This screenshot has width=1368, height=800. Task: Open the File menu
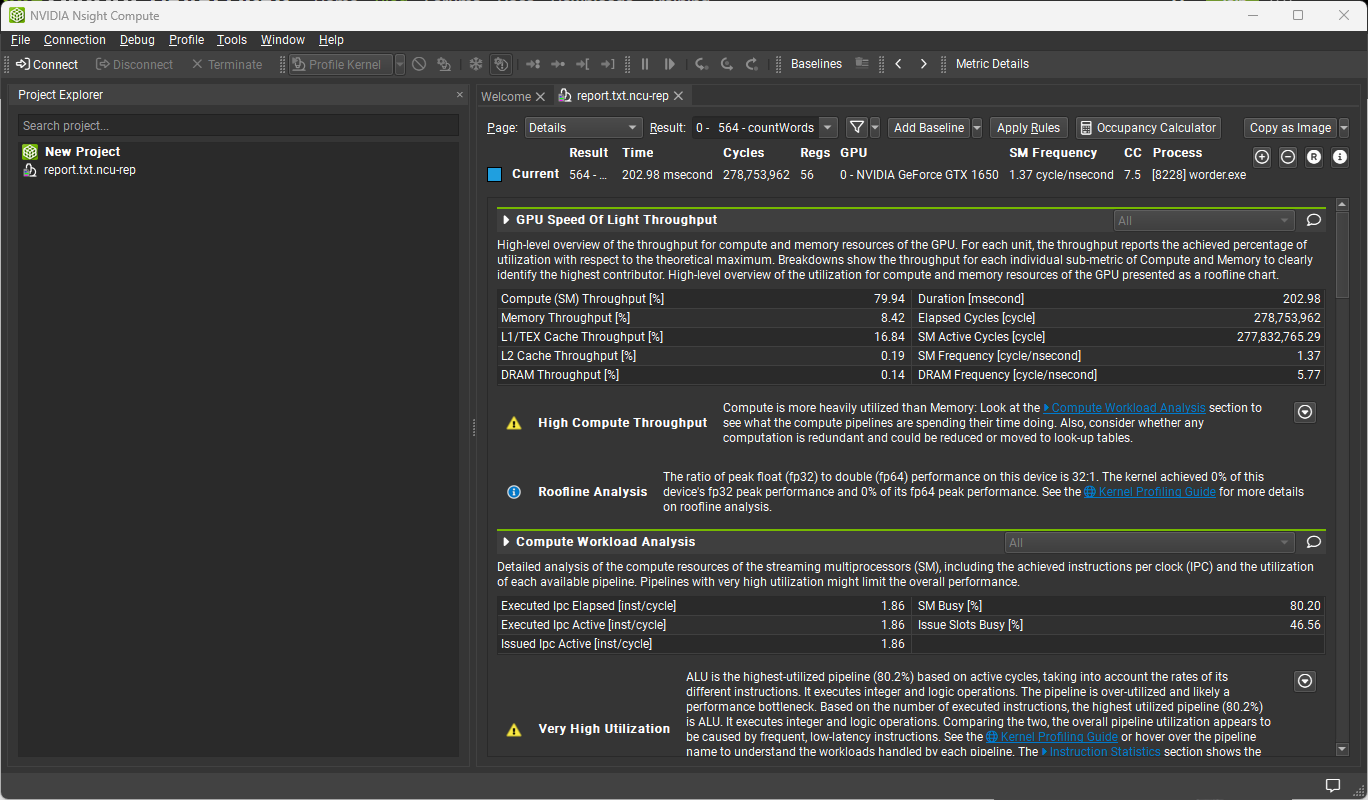(21, 40)
